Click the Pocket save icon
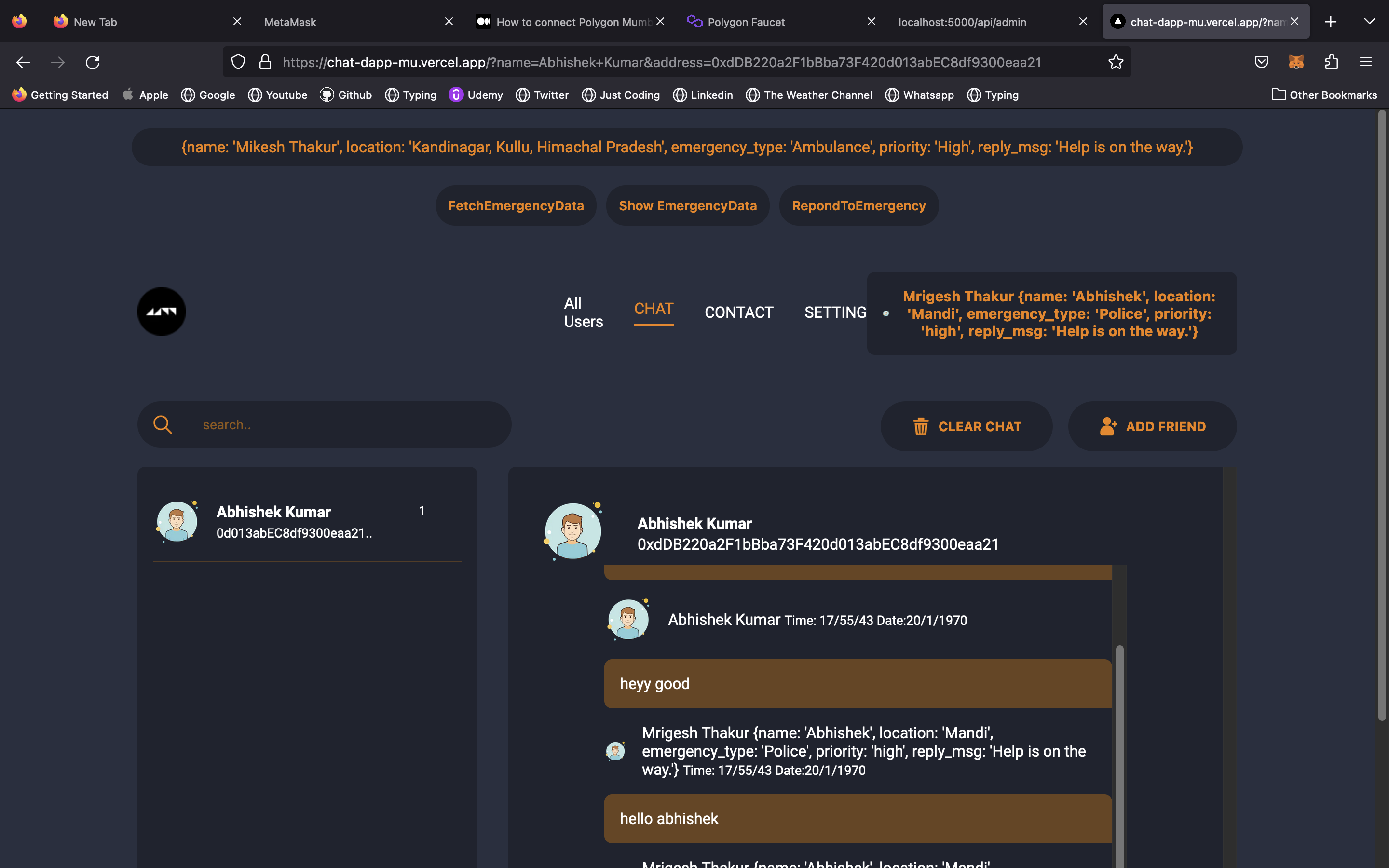The height and width of the screenshot is (868, 1389). (1261, 62)
